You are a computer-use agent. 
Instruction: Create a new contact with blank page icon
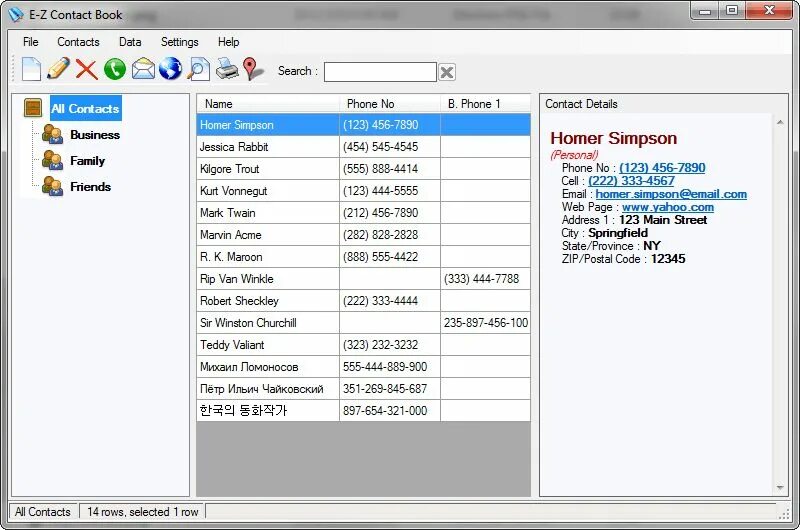31,69
